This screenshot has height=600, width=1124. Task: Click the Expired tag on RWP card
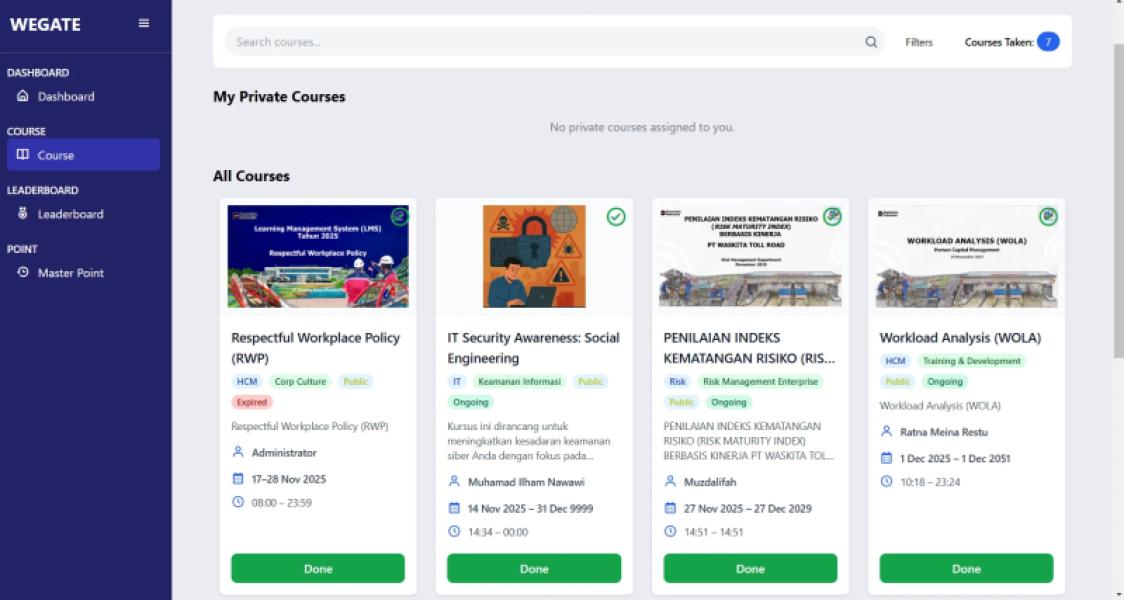252,402
